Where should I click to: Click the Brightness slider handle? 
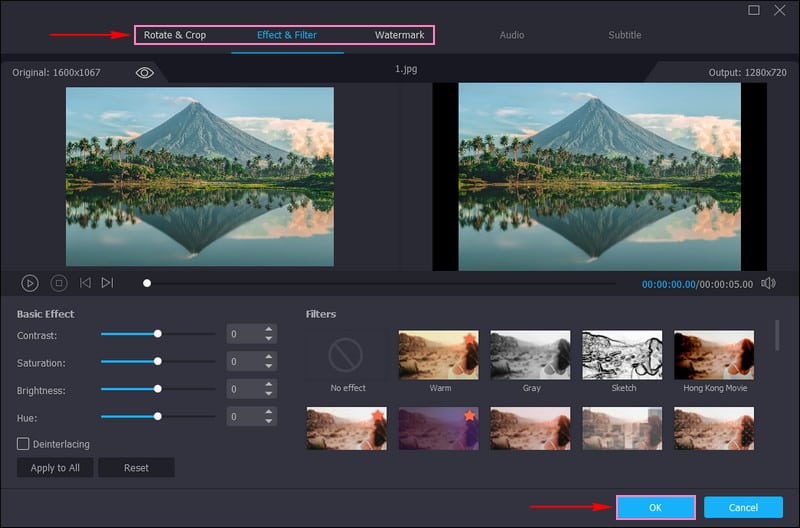158,389
